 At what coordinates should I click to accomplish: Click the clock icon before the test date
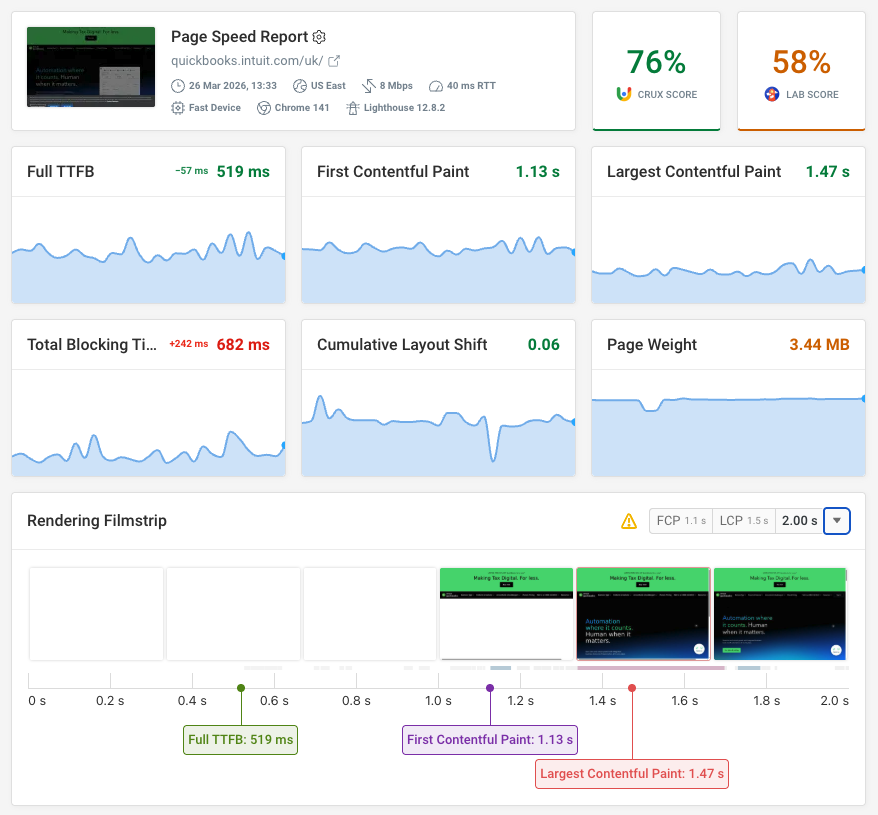177,86
